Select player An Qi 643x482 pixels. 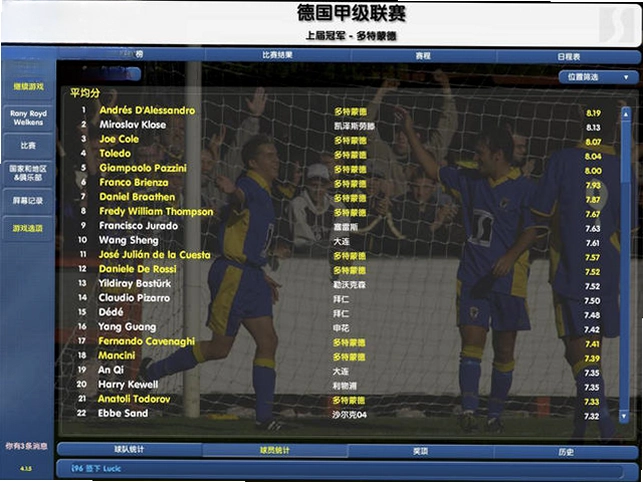[111, 370]
